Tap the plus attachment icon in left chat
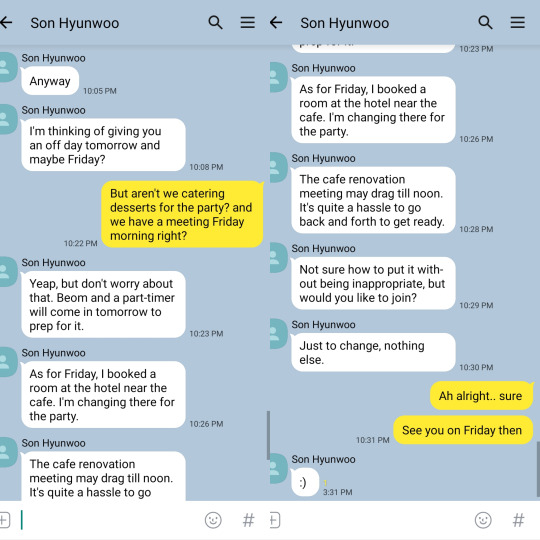The height and width of the screenshot is (540, 540). [5, 520]
